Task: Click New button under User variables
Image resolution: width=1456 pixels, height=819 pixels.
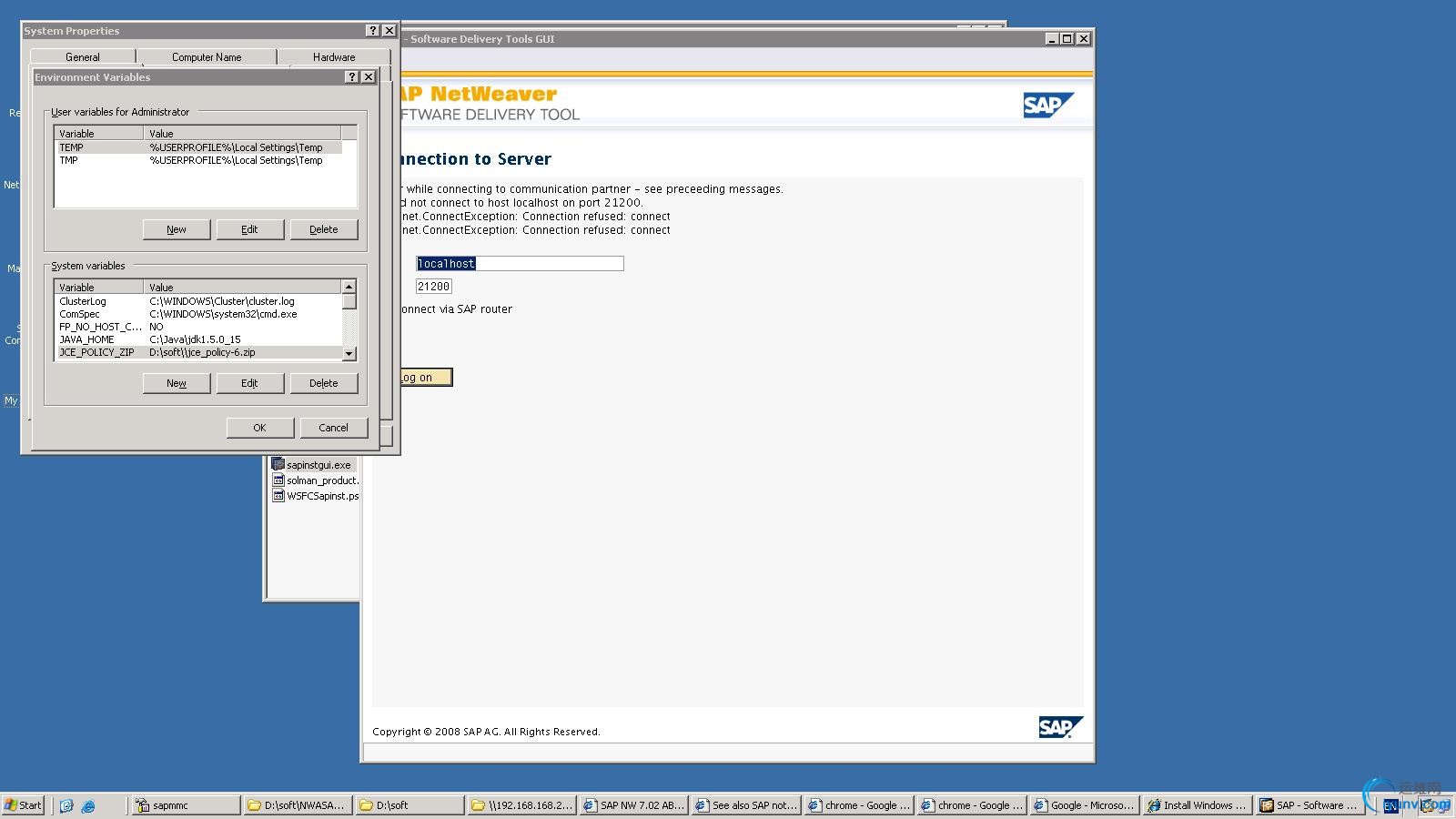Action: 177,229
